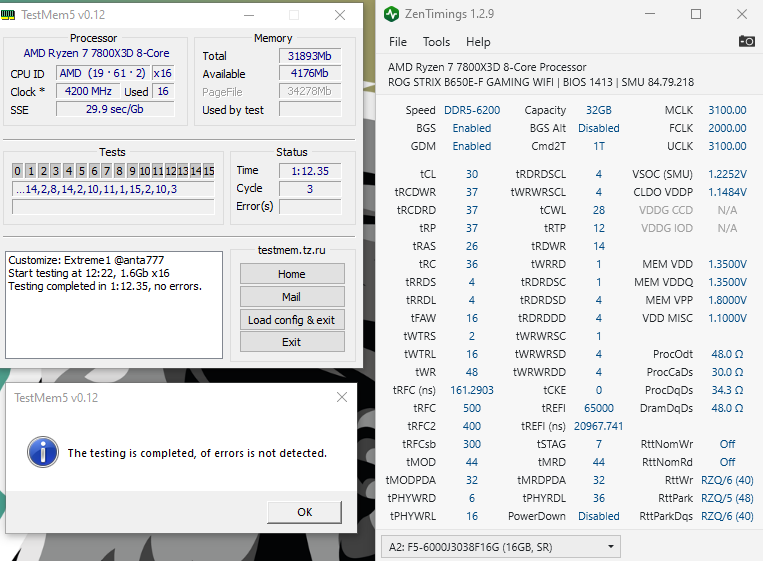The width and height of the screenshot is (763, 561).
Task: Minimize the TestMem5 main window
Action: [249, 15]
